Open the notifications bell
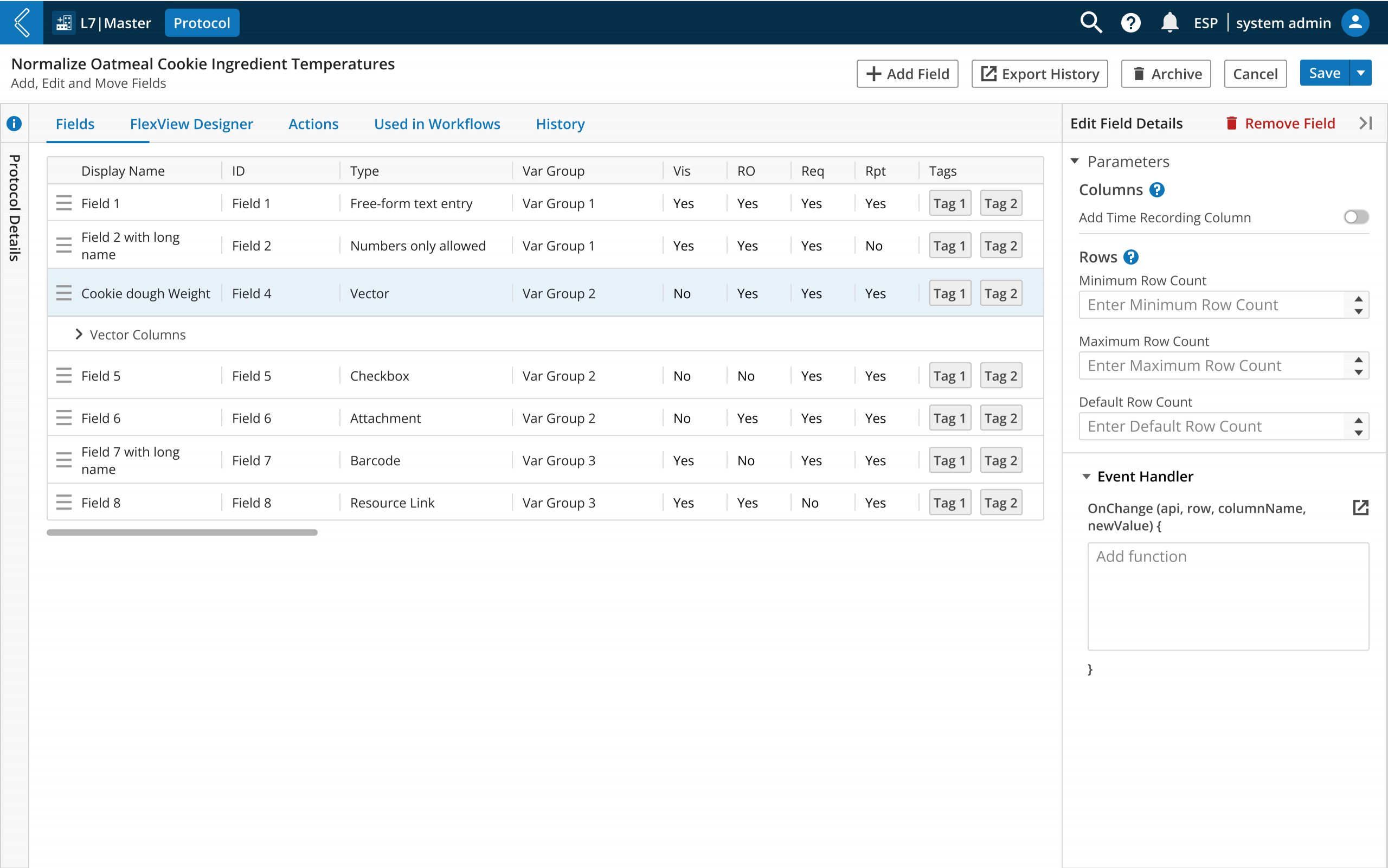This screenshot has width=1388, height=868. pos(1169,23)
